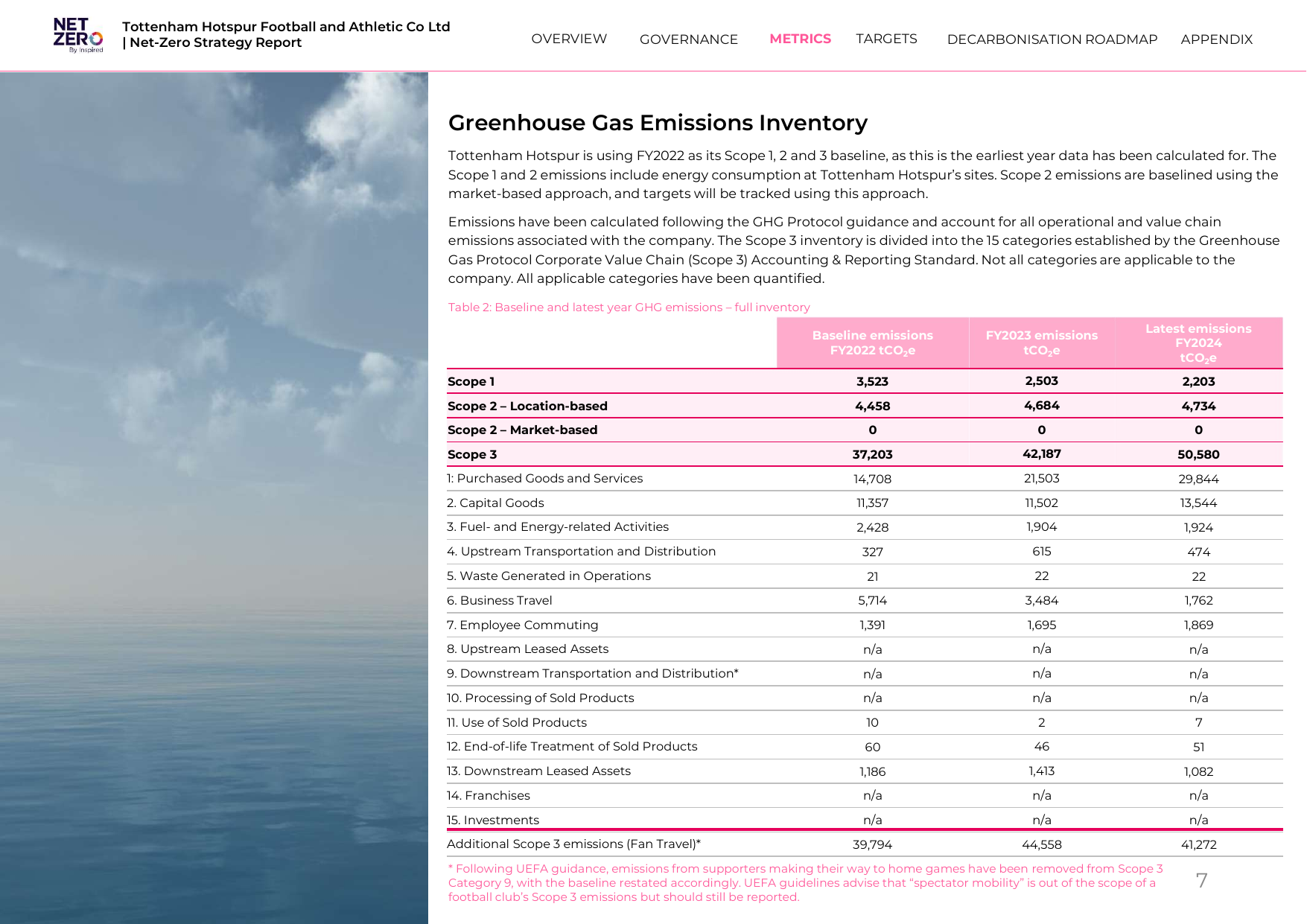Viewport: 1307px width, 924px height.
Task: Select End-of-life Treatment of Sold Products row
Action: (x=865, y=746)
